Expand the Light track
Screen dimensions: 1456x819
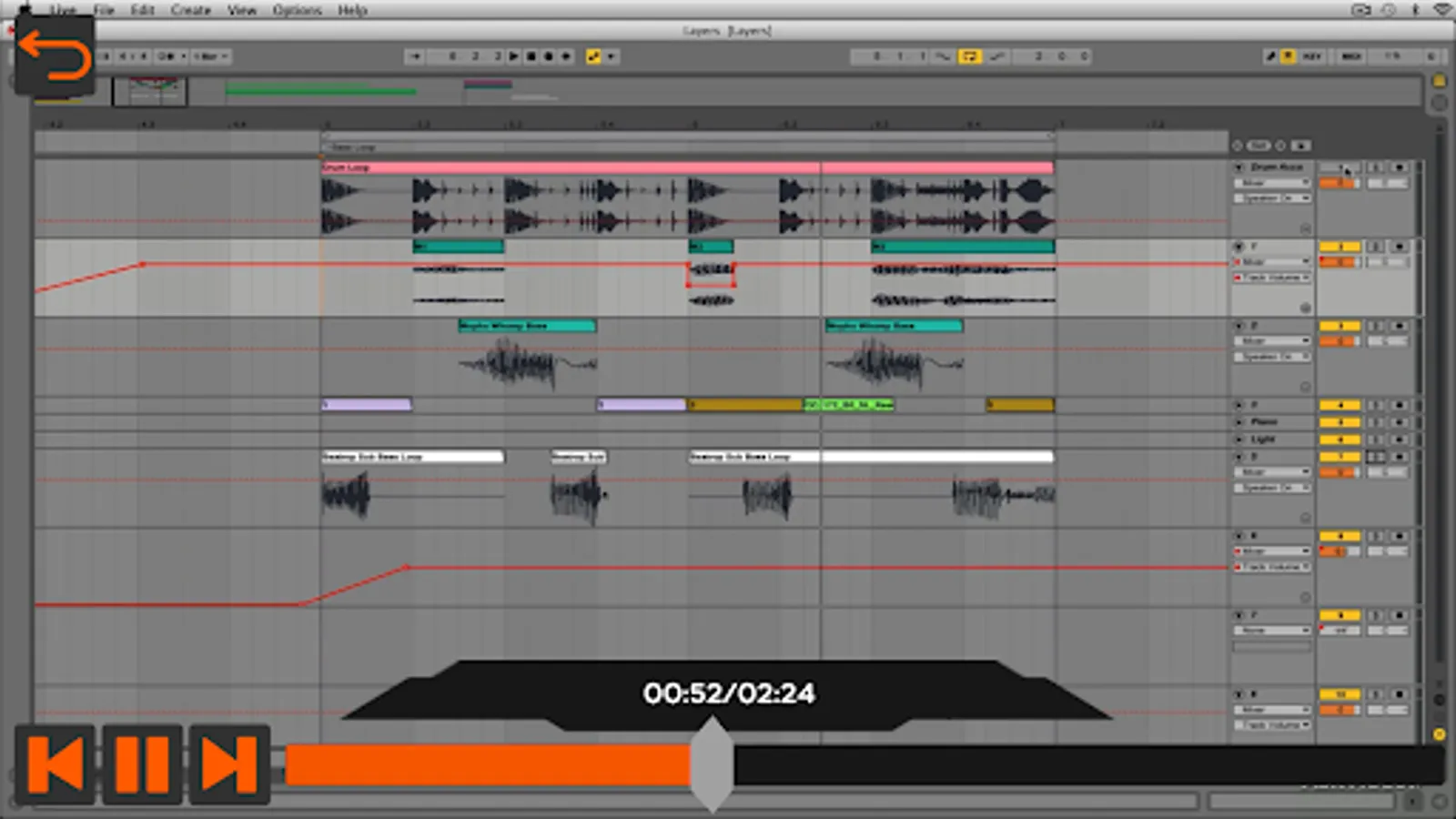[1239, 440]
